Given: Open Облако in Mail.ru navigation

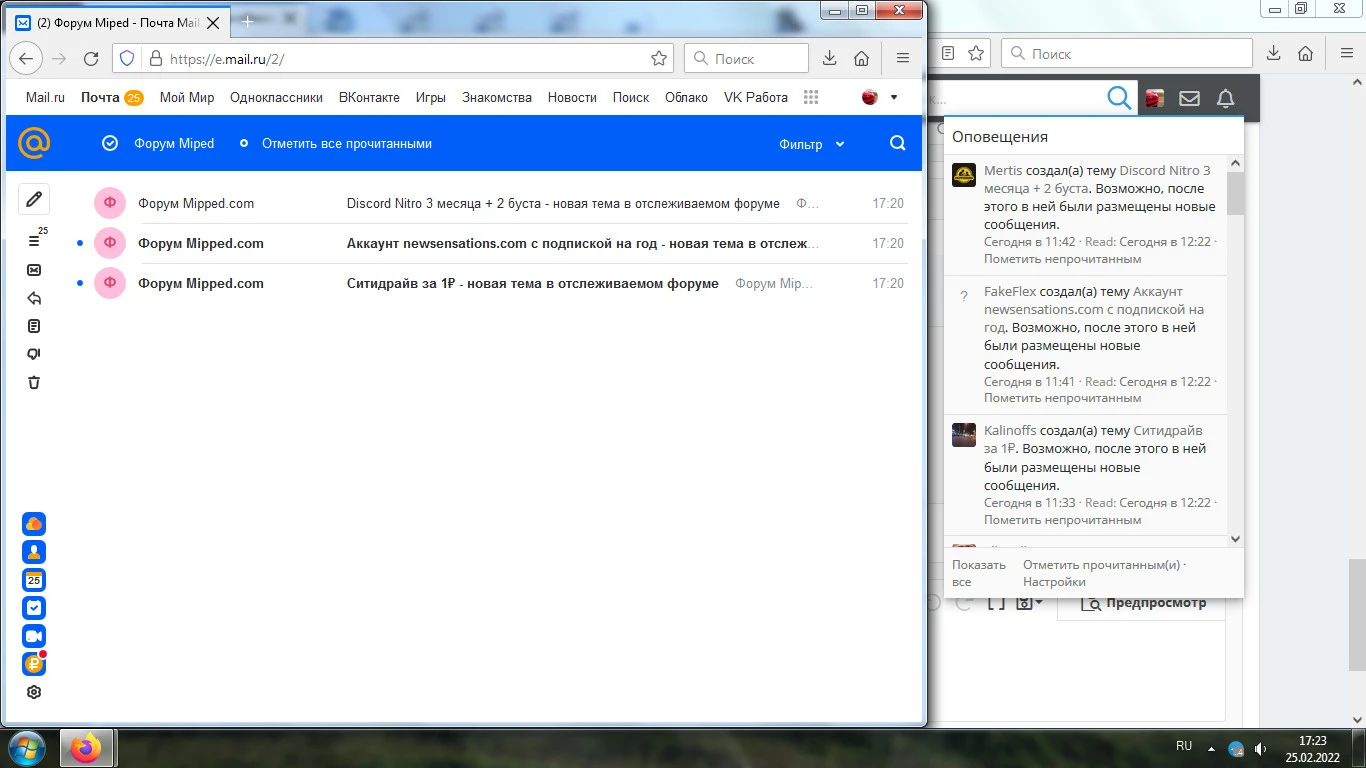Looking at the screenshot, I should click(x=686, y=97).
